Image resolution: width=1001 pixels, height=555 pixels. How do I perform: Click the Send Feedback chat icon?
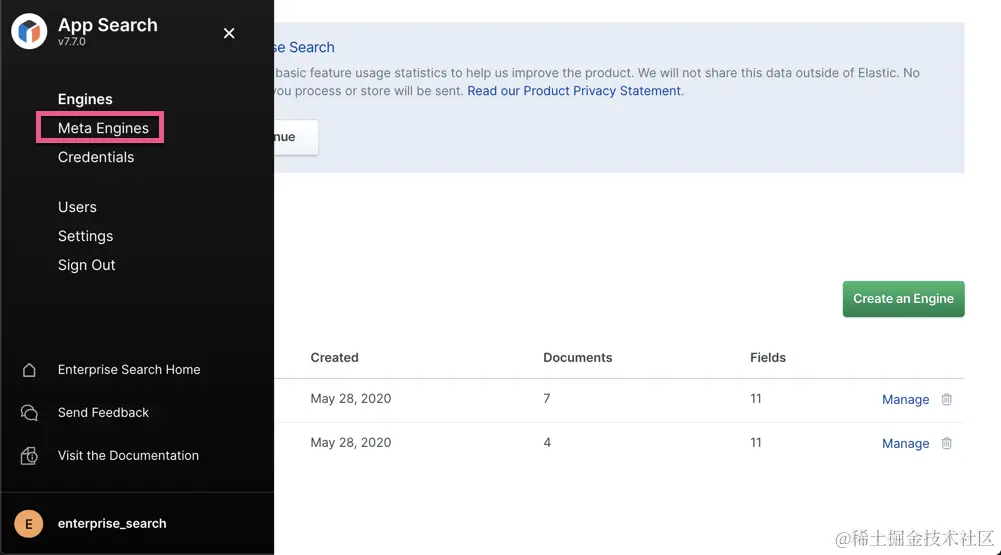(x=29, y=413)
